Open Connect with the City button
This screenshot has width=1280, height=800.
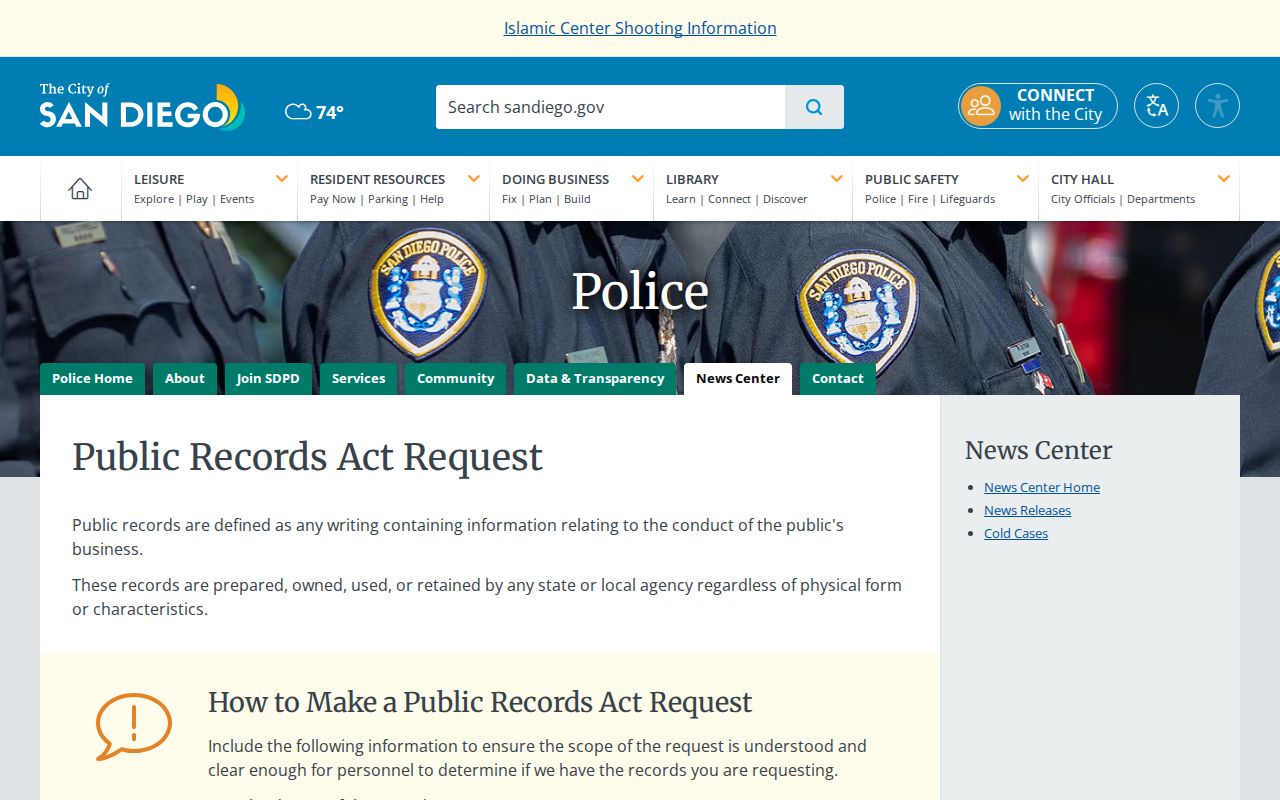(1038, 106)
